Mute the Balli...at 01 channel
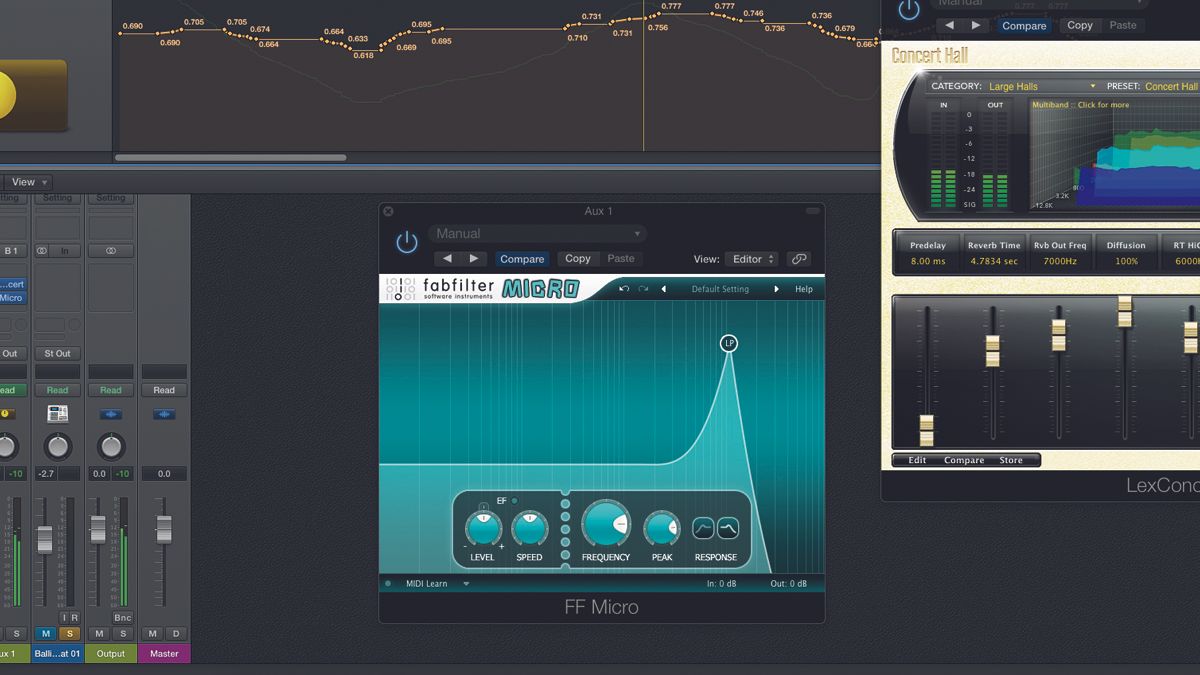This screenshot has height=675, width=1200. (x=45, y=634)
